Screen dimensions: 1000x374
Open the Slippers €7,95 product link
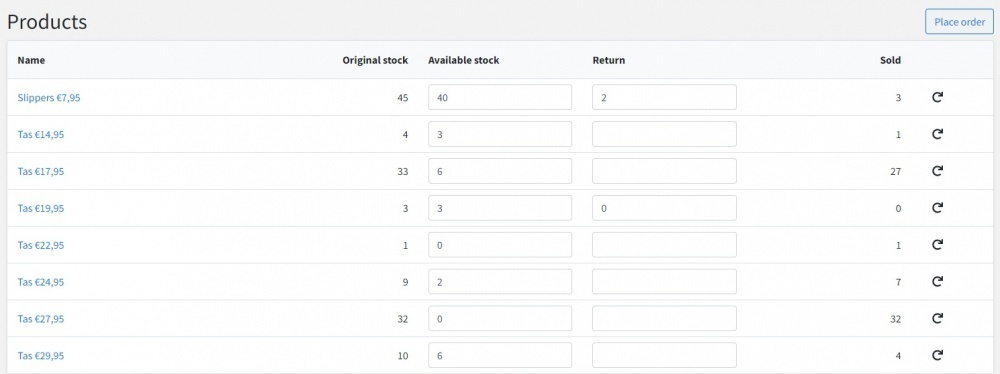49,98
